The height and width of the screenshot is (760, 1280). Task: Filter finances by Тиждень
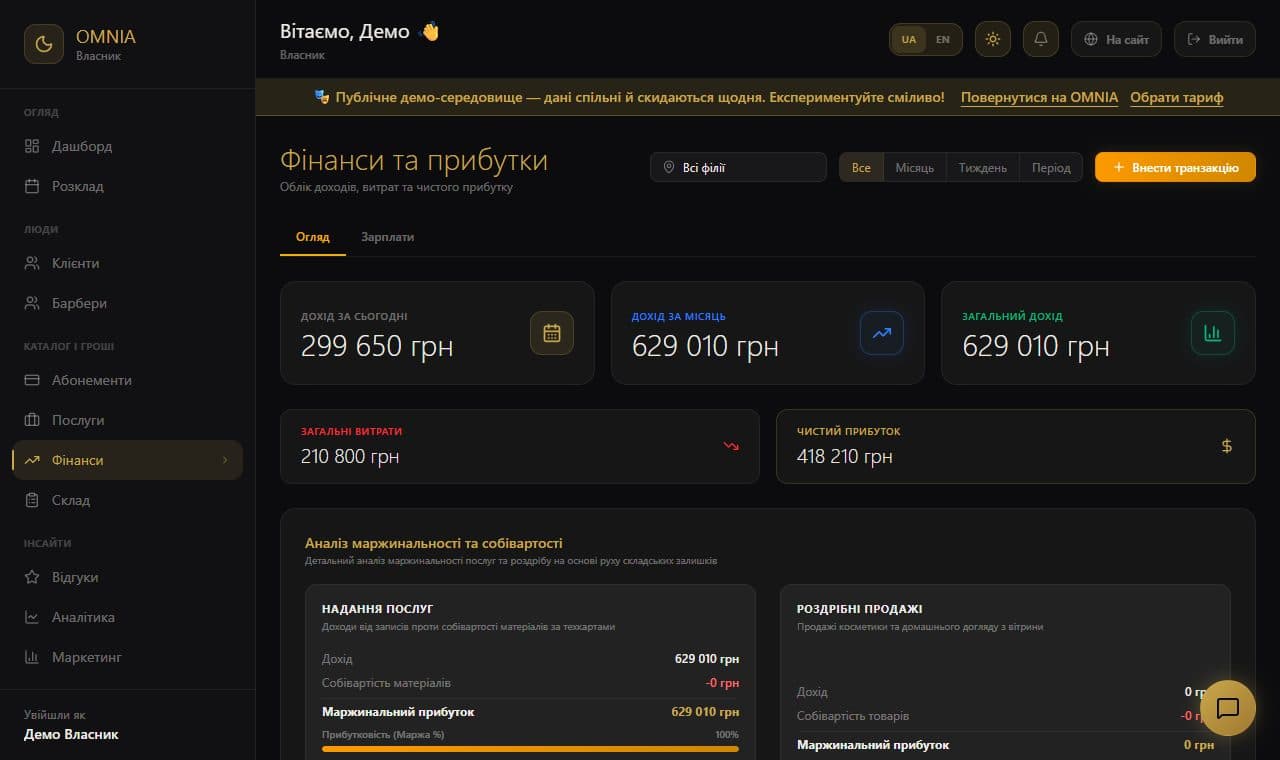click(983, 168)
